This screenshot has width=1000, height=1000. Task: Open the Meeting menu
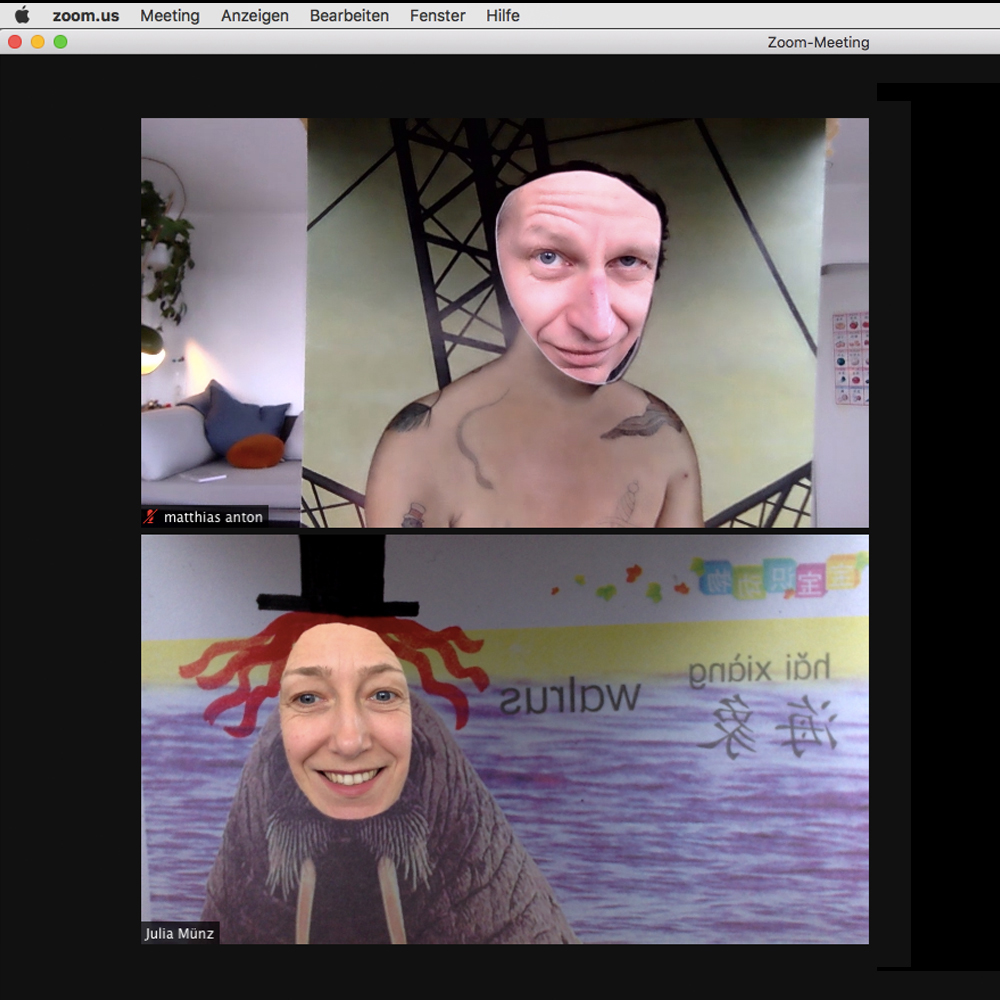[169, 16]
